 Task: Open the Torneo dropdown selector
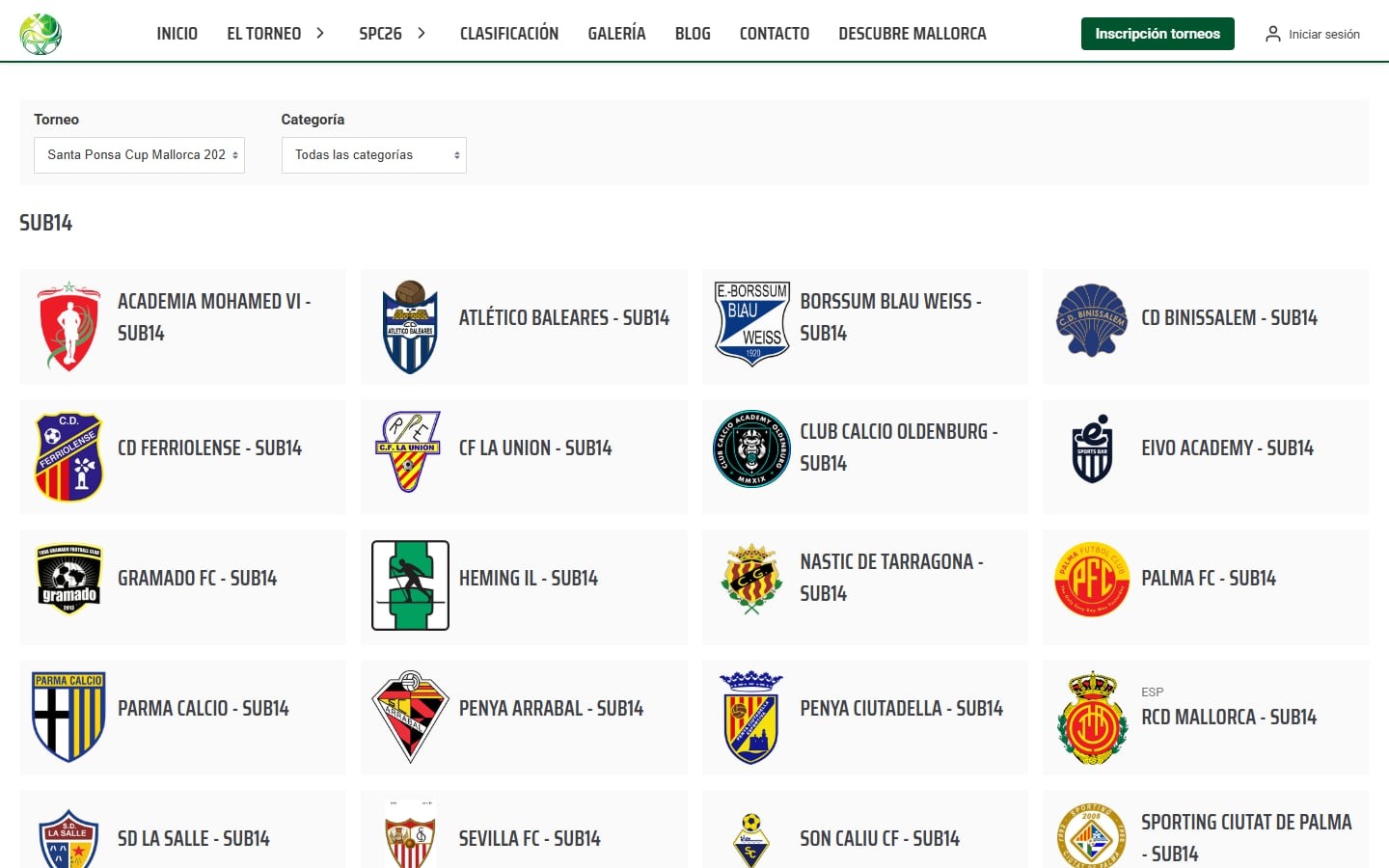[139, 155]
